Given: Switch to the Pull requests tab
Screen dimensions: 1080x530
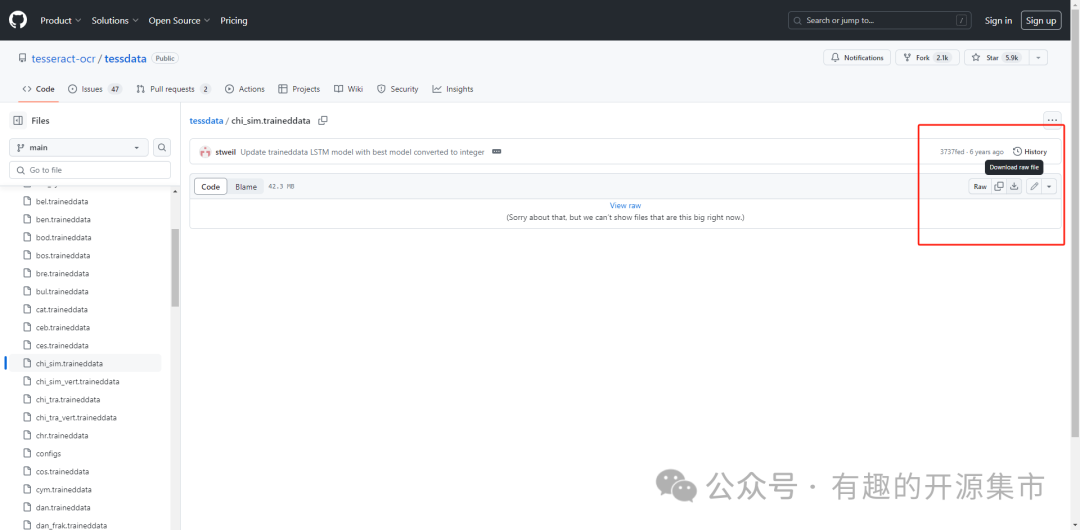Looking at the screenshot, I should [174, 89].
